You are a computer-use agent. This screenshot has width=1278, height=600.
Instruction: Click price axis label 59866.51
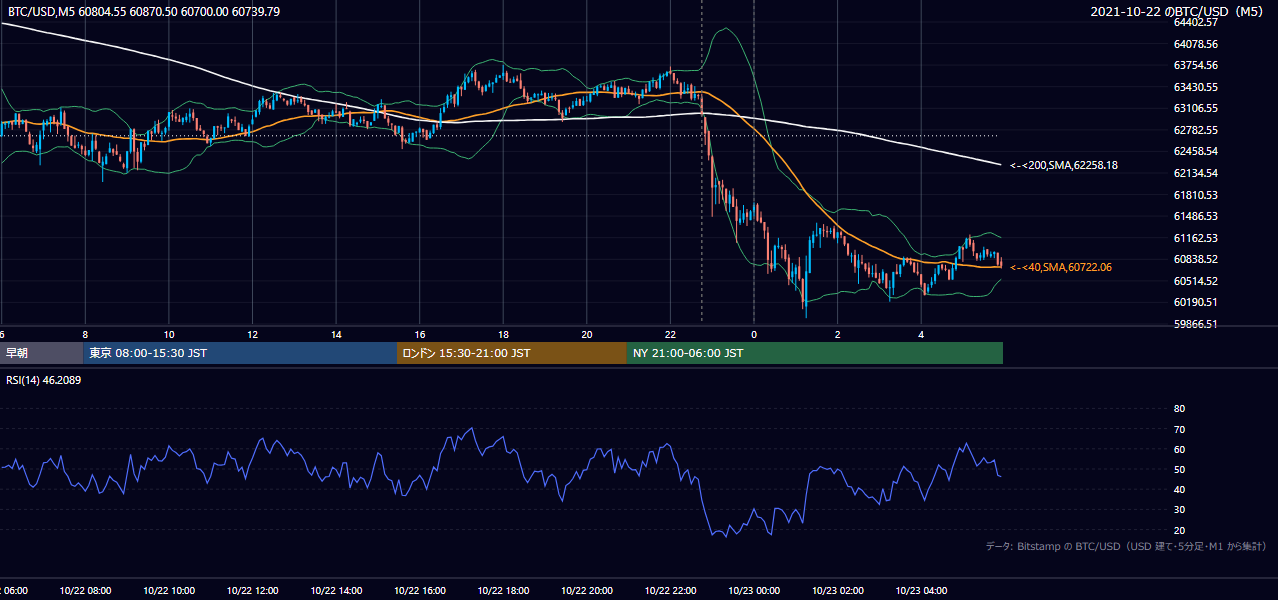tap(1195, 324)
